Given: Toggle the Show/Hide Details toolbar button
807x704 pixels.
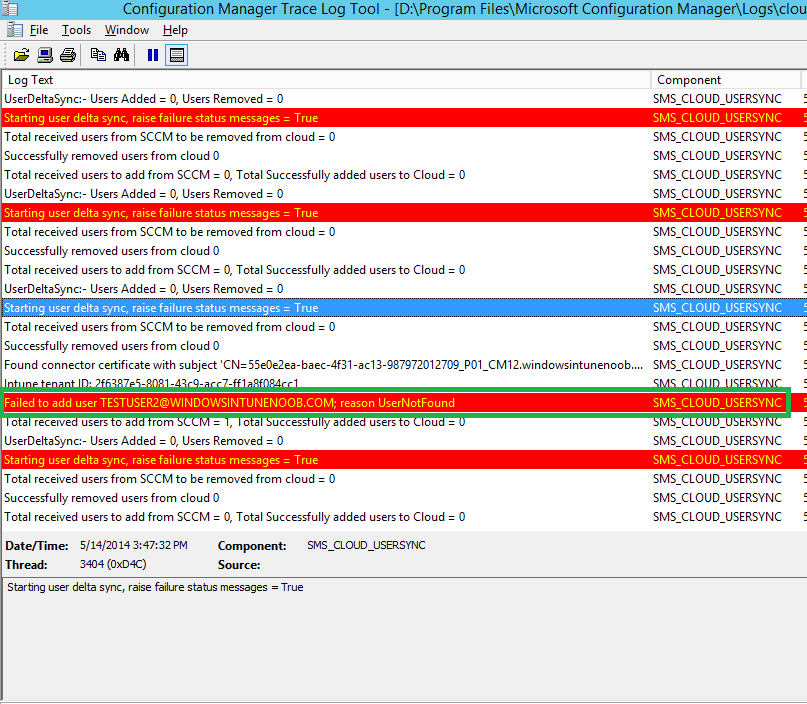Looking at the screenshot, I should 177,55.
